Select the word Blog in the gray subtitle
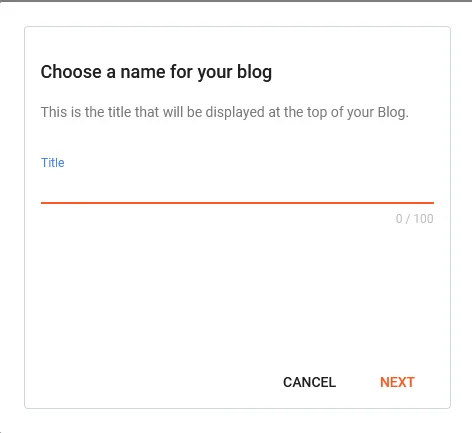472x433 pixels. click(x=393, y=112)
